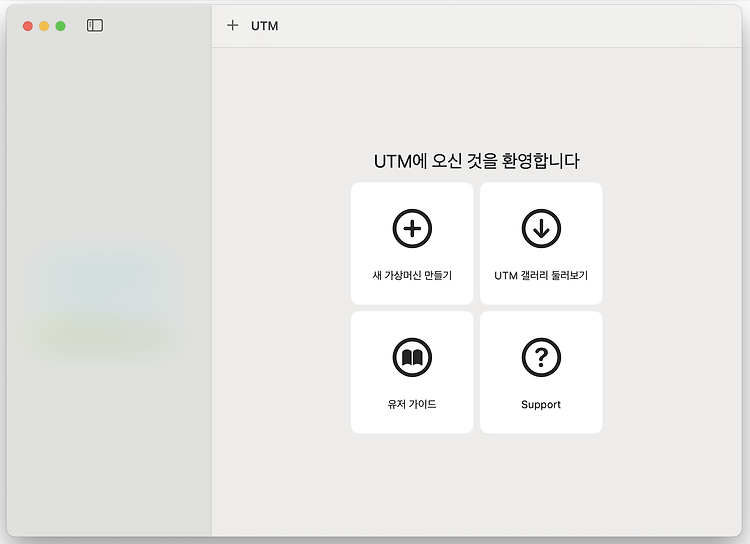
Task: Click the UTM window title text
Action: click(265, 26)
